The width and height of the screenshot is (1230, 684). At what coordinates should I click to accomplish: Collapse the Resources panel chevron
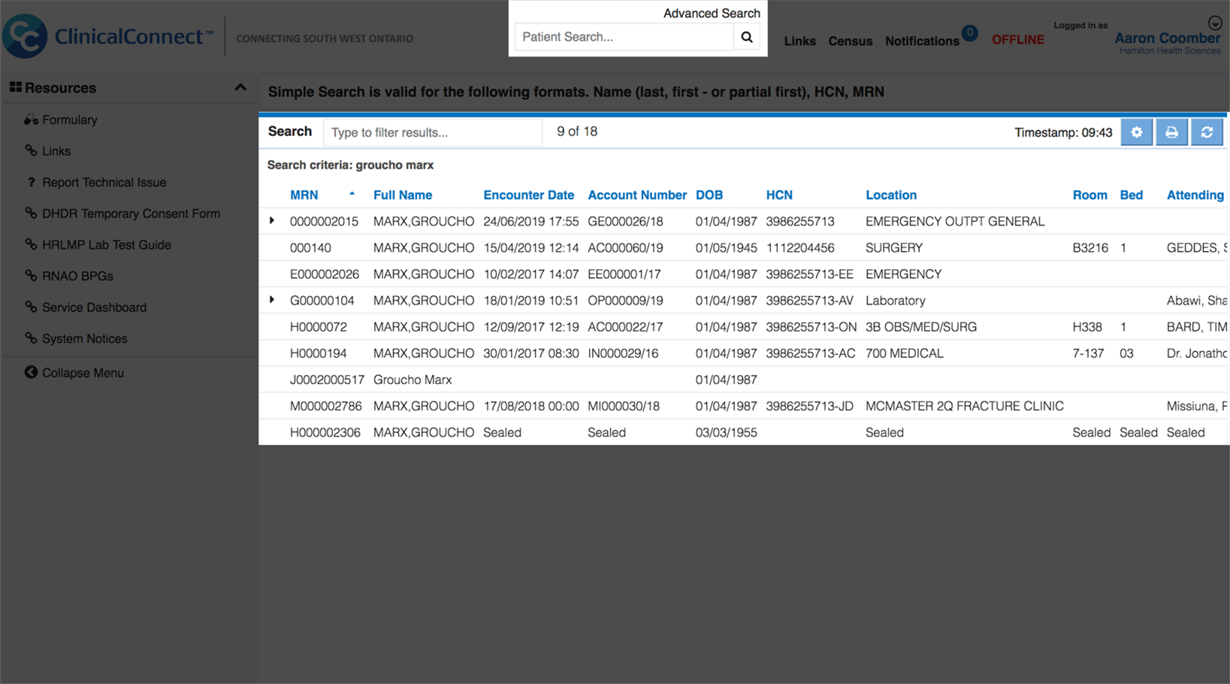click(x=240, y=88)
